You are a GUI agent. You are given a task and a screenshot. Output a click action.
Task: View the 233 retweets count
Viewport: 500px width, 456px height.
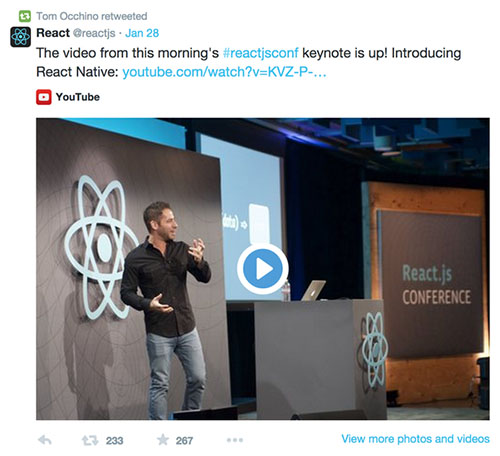coord(114,441)
